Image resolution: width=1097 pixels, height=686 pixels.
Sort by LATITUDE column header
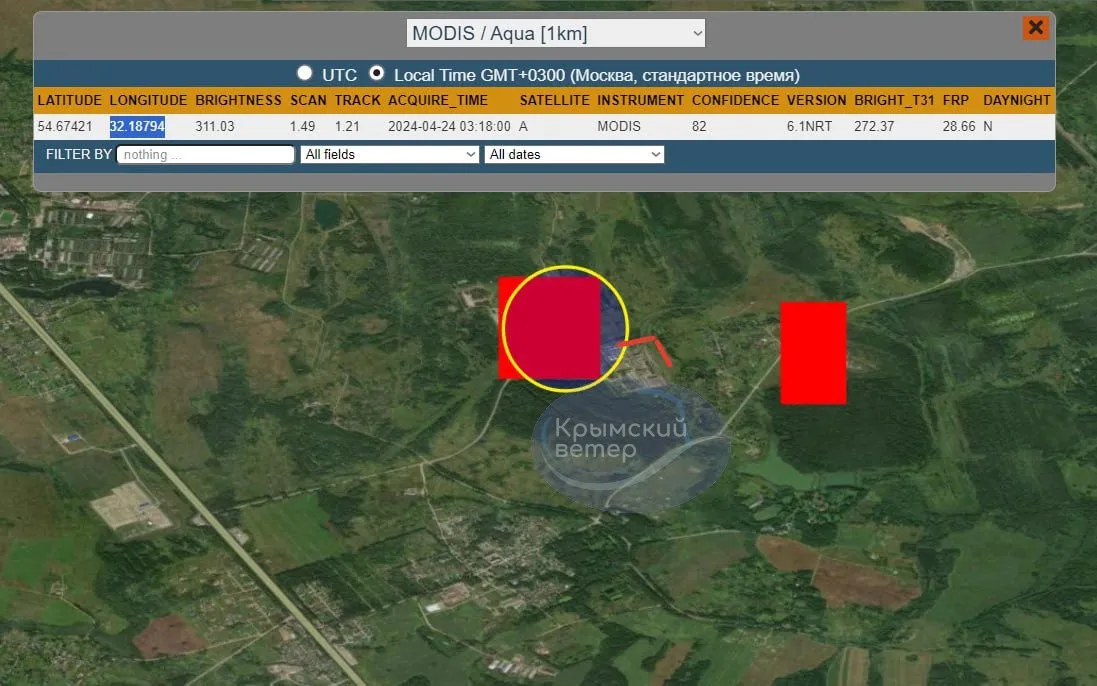69,100
